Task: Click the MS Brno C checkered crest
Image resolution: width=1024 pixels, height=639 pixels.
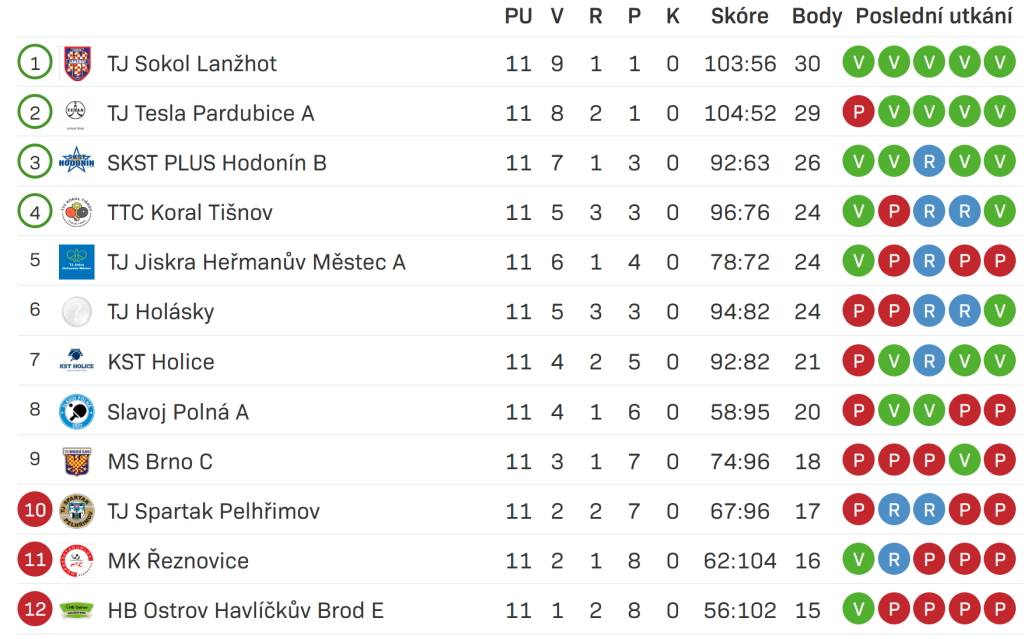Action: tap(76, 461)
